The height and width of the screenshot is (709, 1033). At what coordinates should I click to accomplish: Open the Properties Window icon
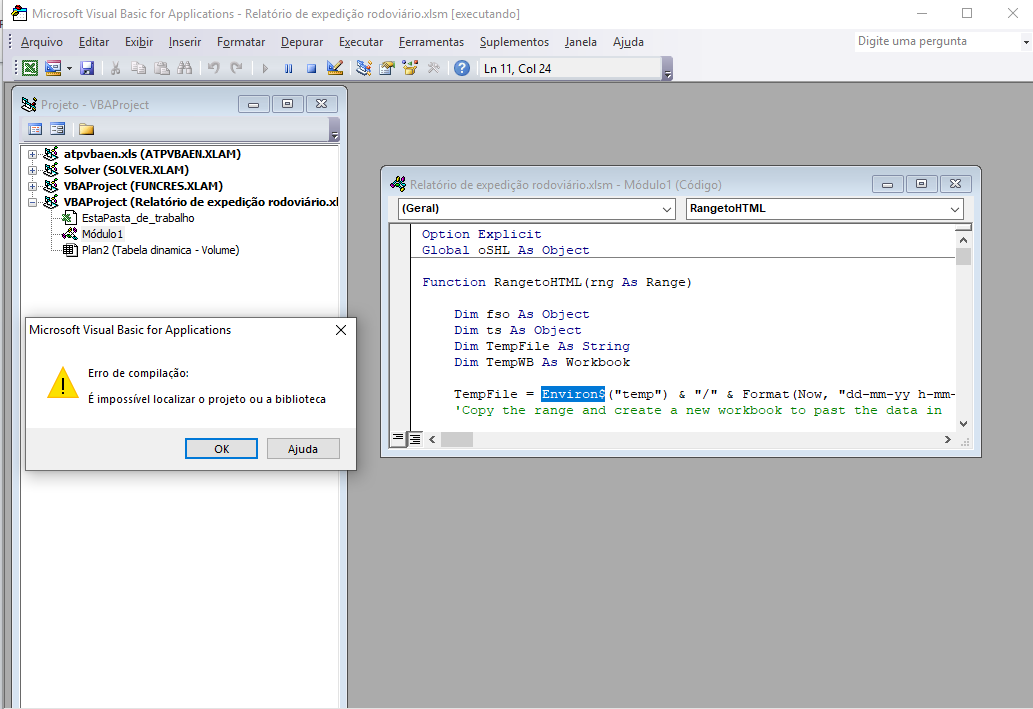coord(387,68)
